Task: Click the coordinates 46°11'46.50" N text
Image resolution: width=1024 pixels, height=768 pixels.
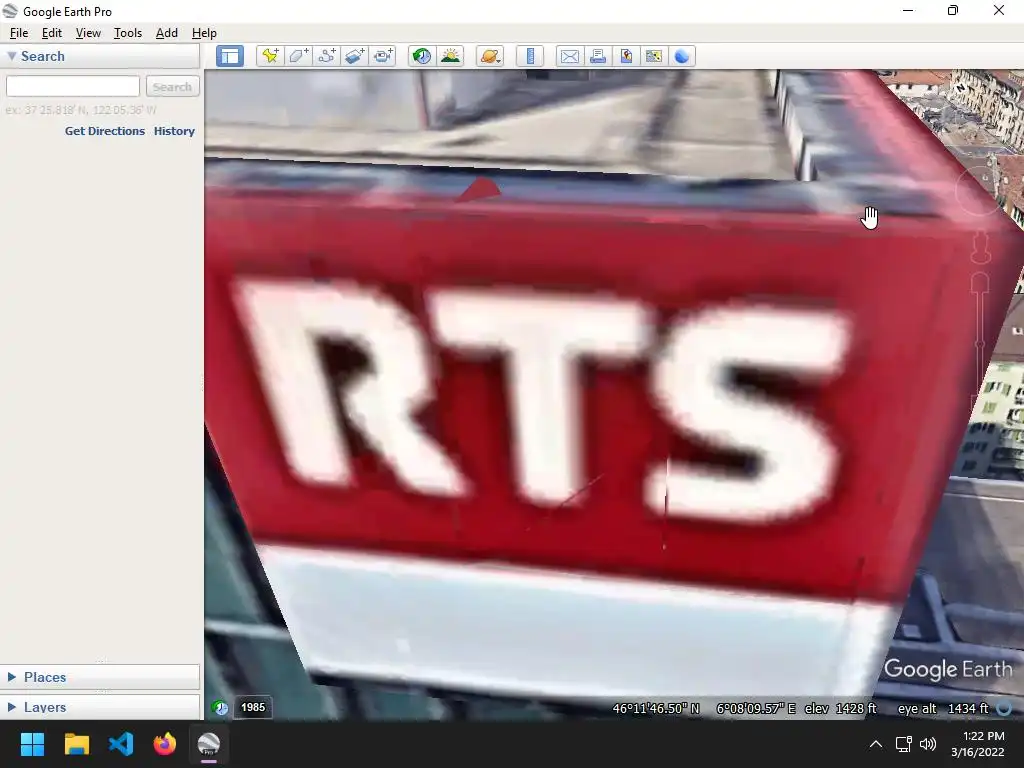Action: 656,709
